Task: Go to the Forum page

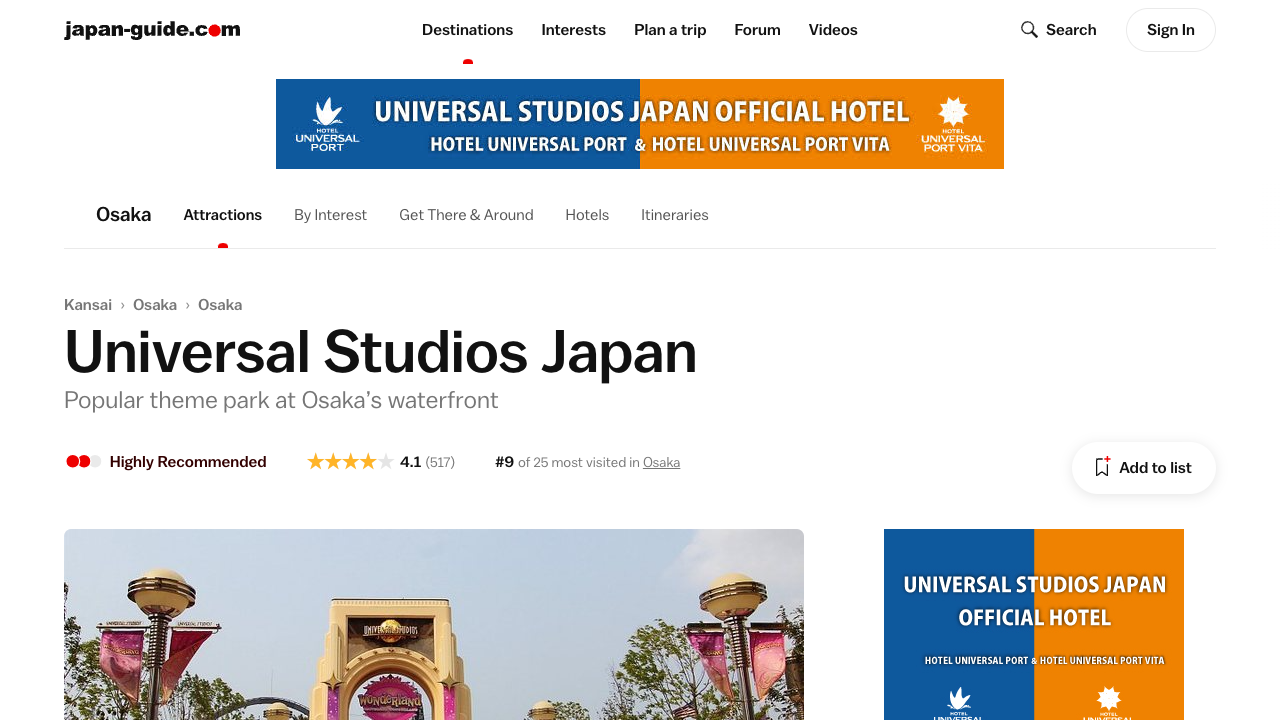Action: coord(757,30)
